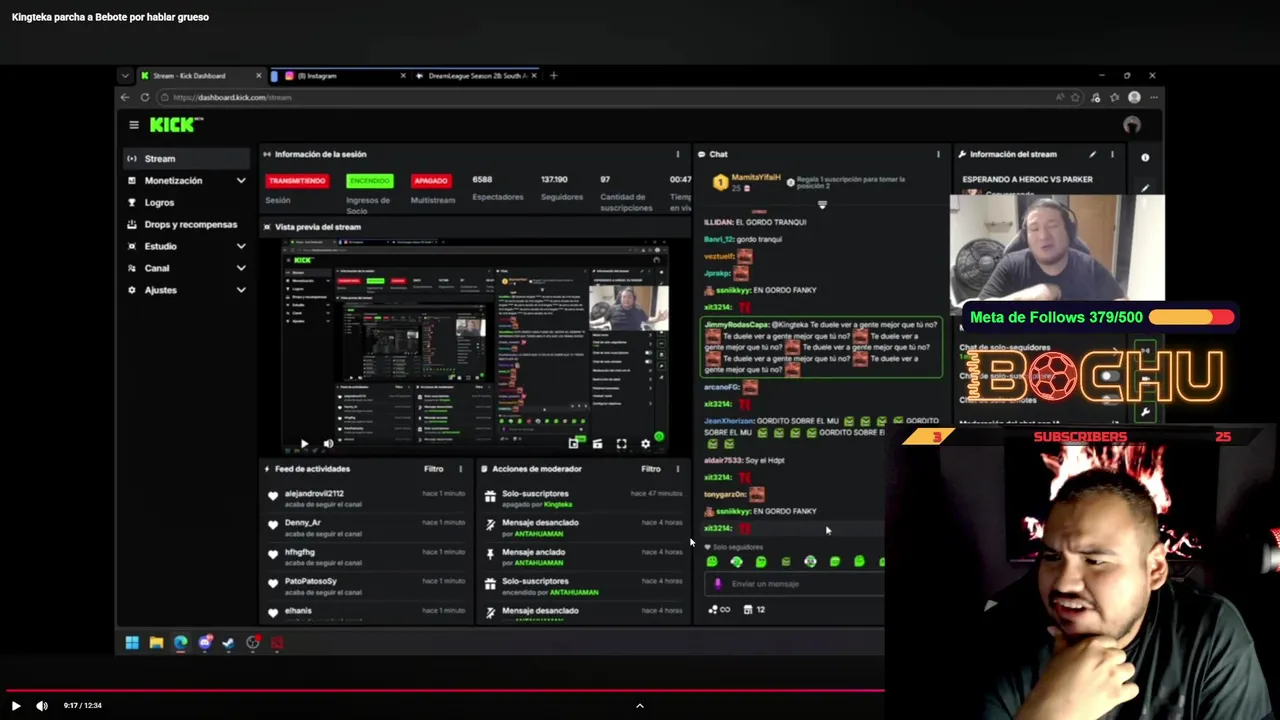The image size is (1280, 720).
Task: Open the browser tab list chevron
Action: point(125,75)
